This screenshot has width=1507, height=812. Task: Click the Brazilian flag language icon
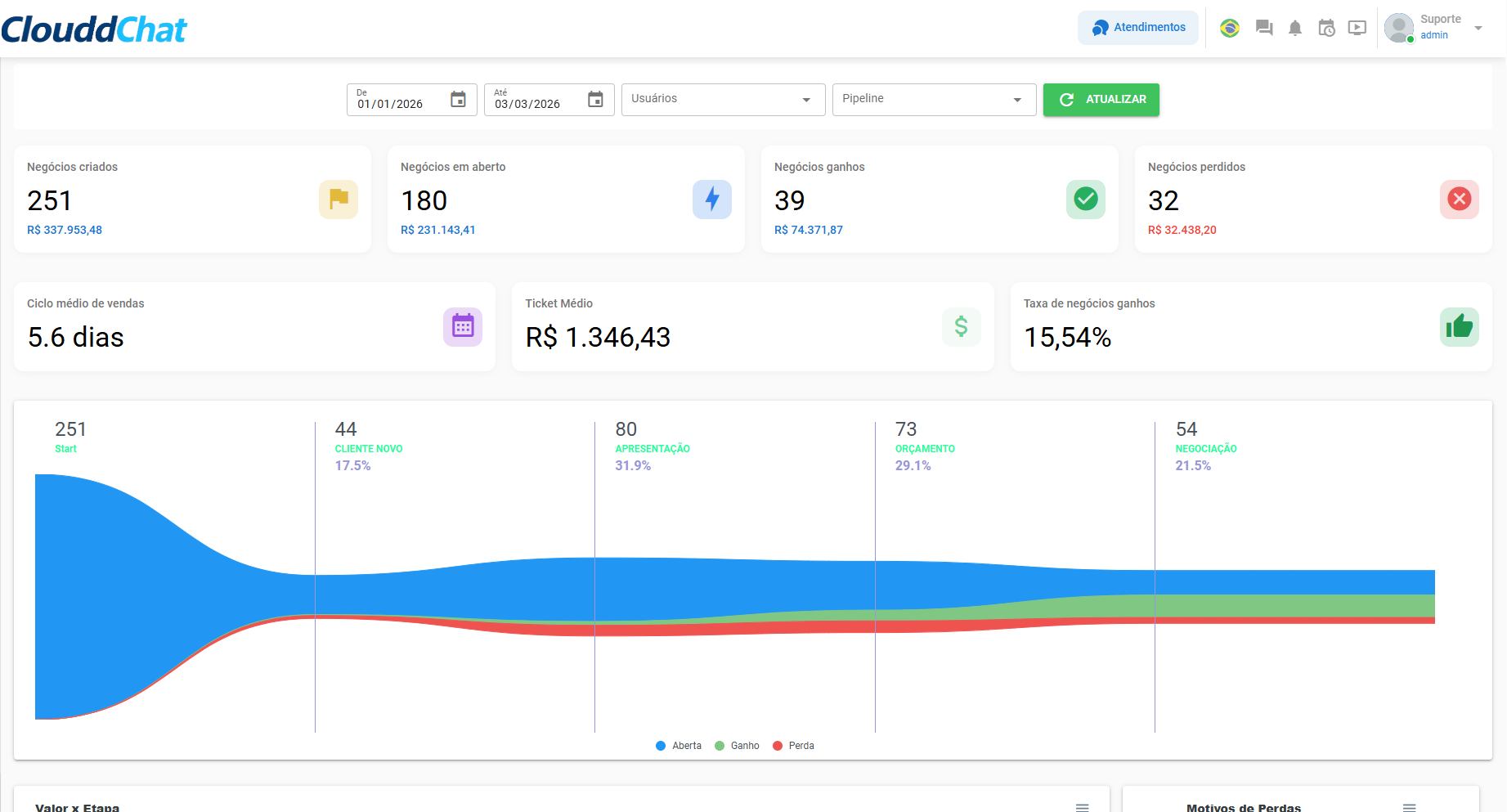1230,27
